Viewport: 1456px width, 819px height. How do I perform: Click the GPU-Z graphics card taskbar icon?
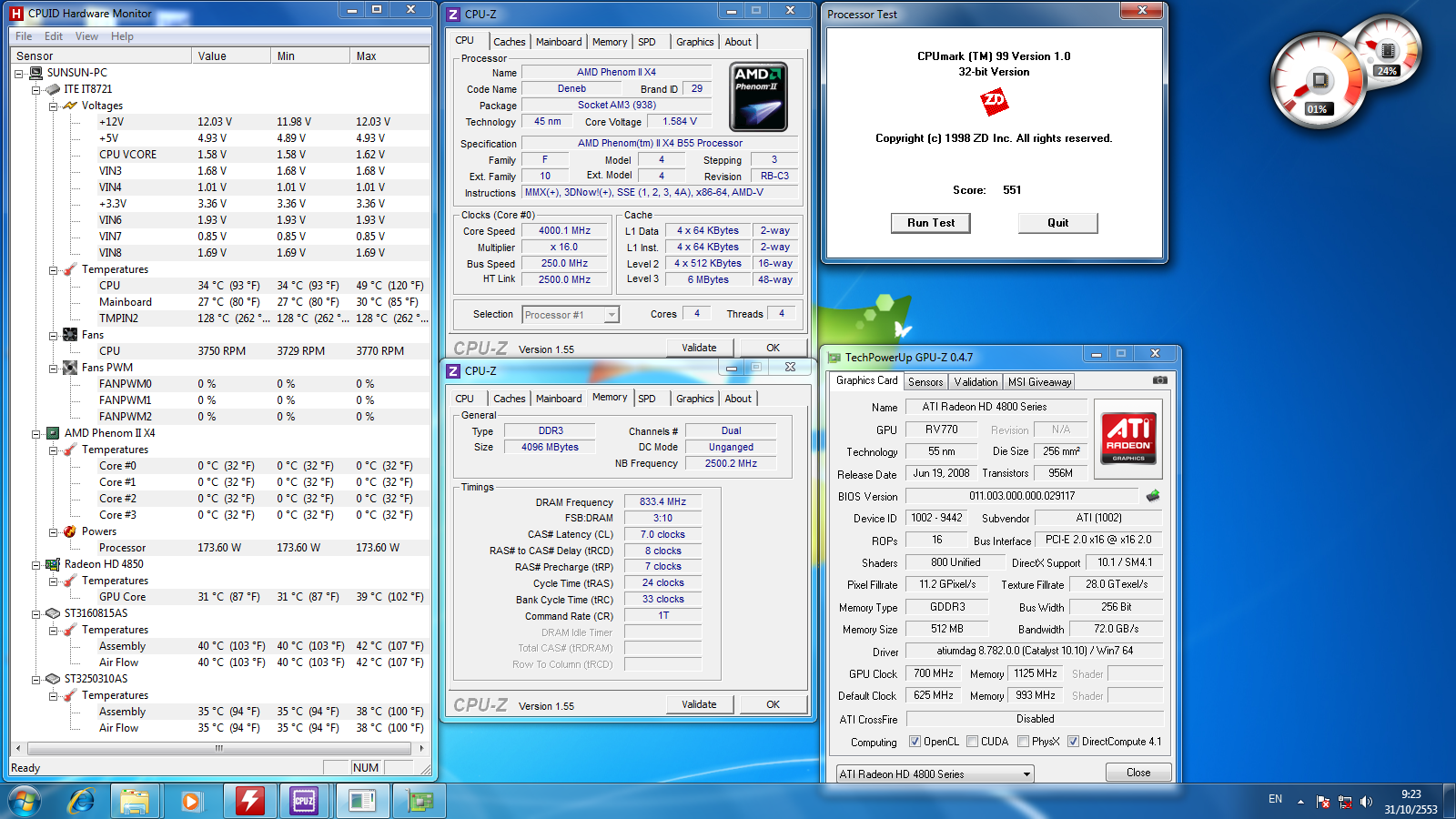coord(420,801)
